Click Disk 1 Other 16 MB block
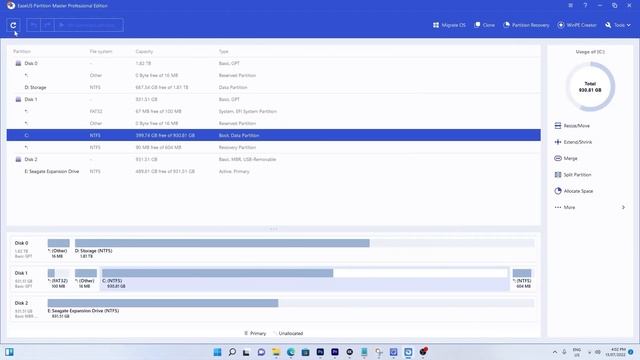 coord(86,273)
